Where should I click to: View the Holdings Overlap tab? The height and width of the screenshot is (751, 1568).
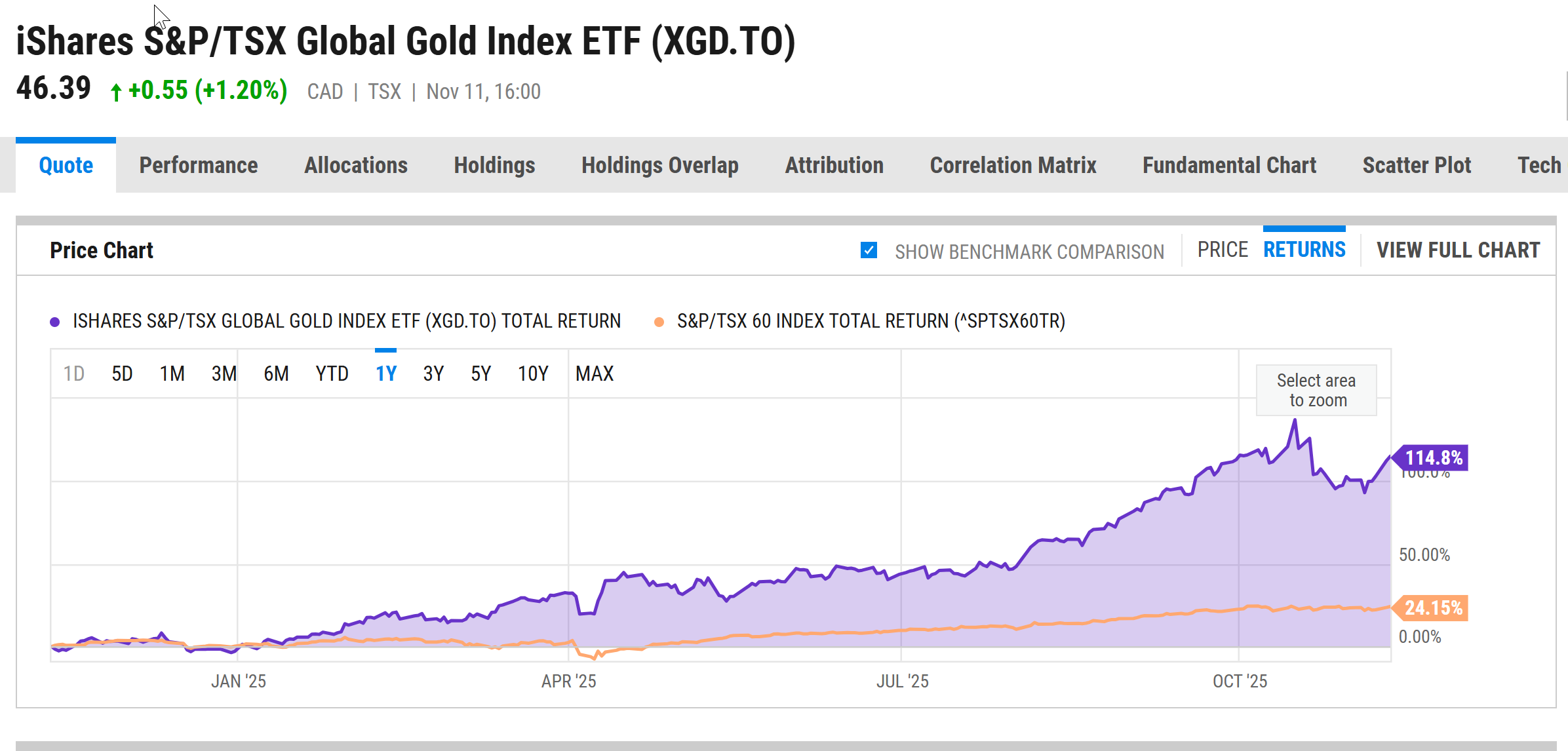660,165
